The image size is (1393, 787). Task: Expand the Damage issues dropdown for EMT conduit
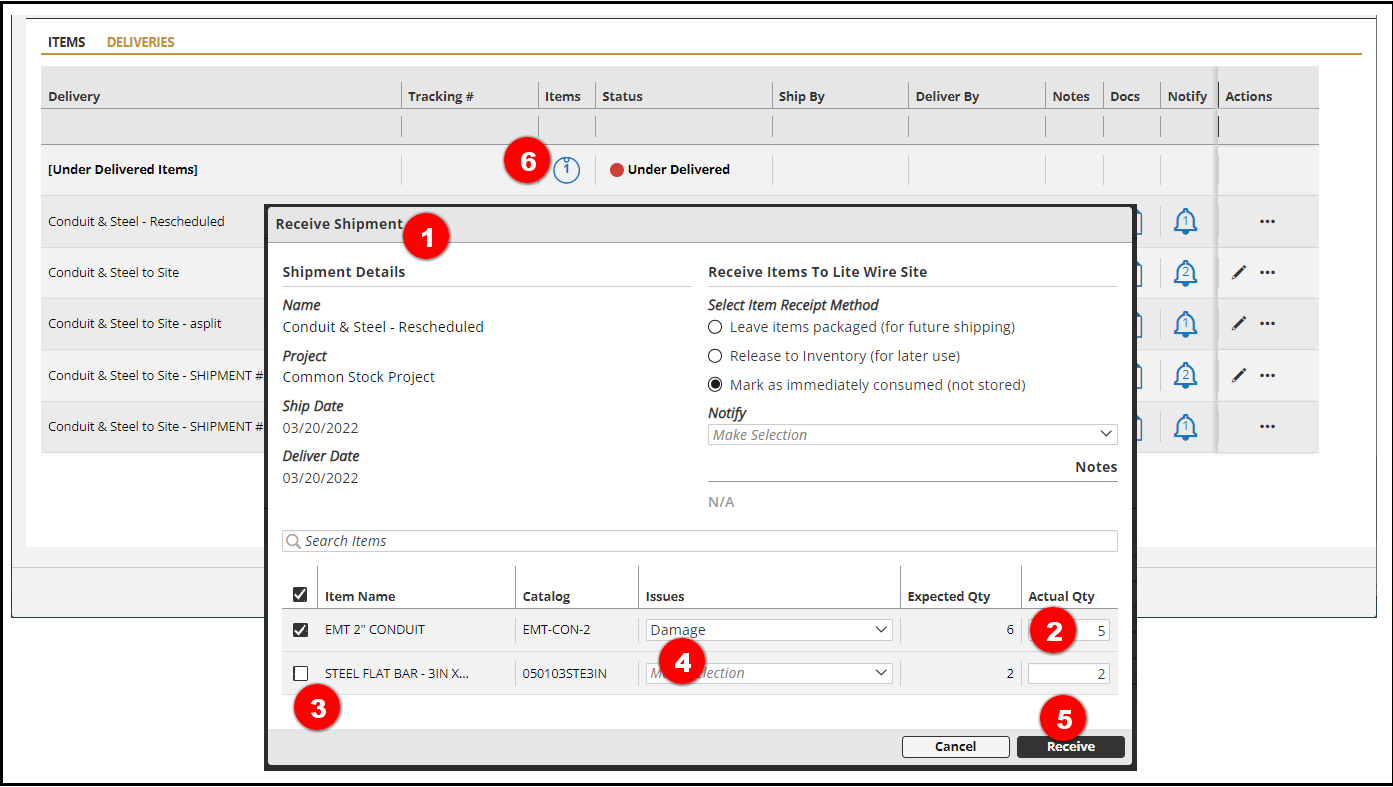pyautogui.click(x=768, y=630)
